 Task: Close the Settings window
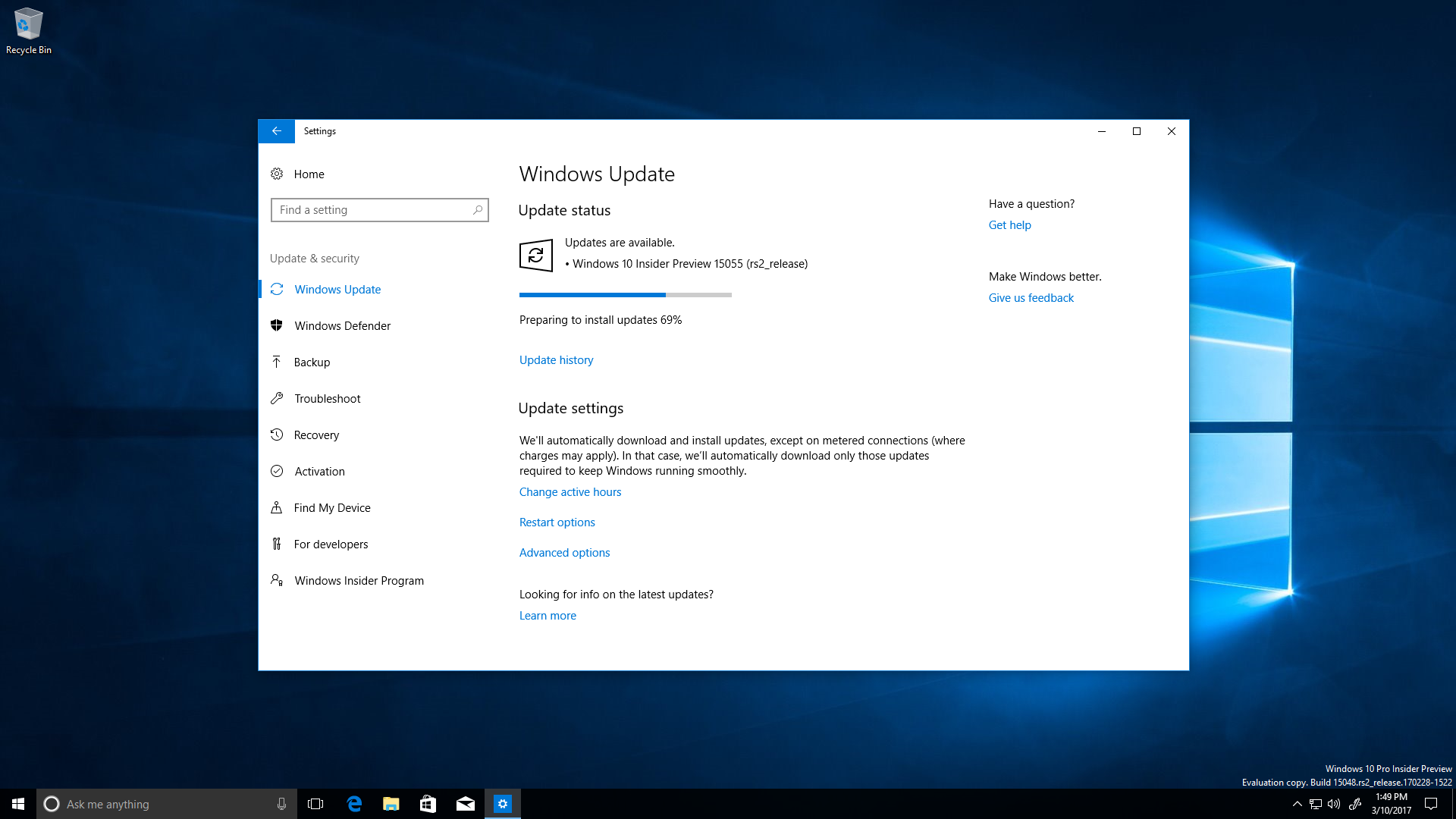1172,131
